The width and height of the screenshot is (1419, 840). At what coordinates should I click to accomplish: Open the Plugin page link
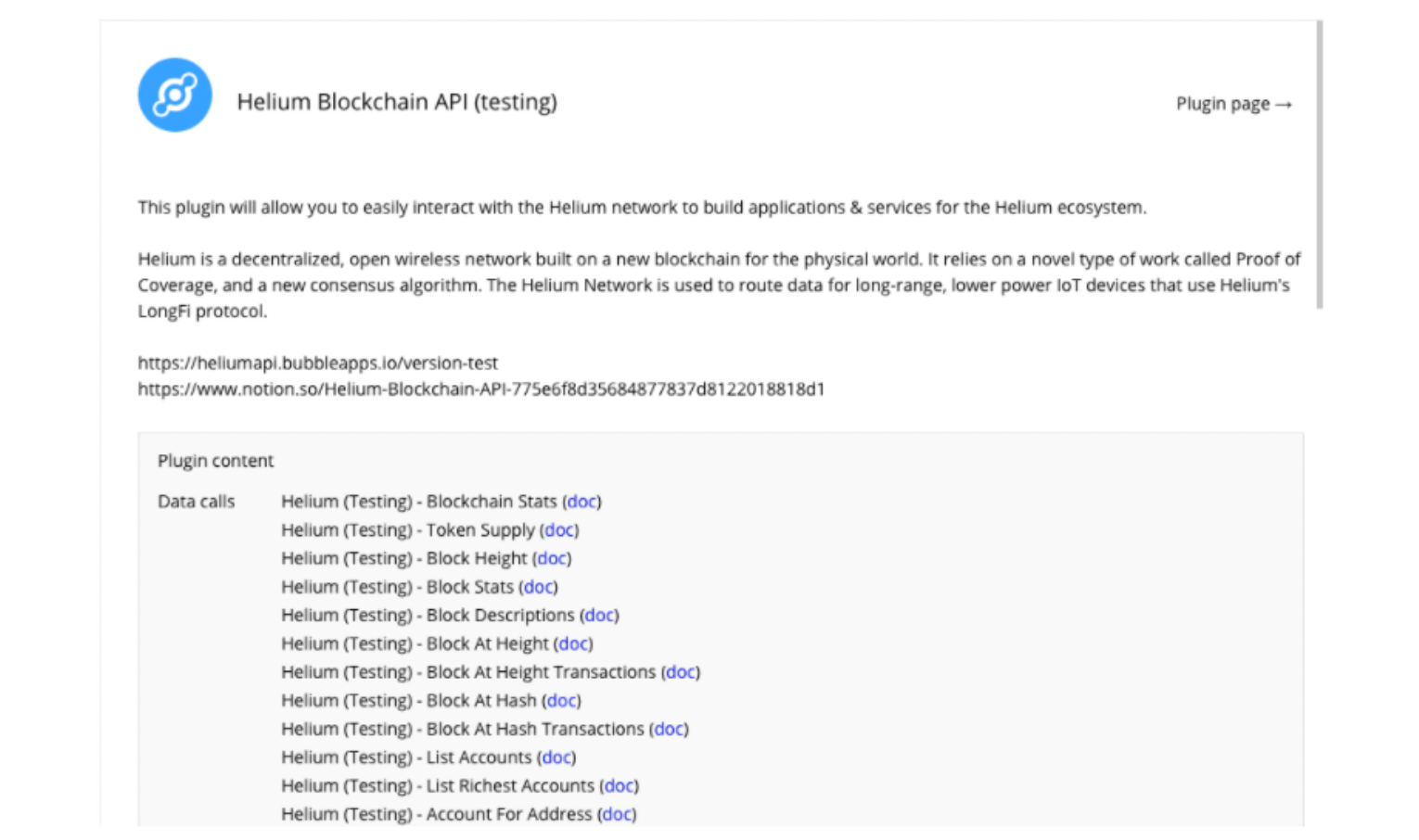coord(1234,104)
